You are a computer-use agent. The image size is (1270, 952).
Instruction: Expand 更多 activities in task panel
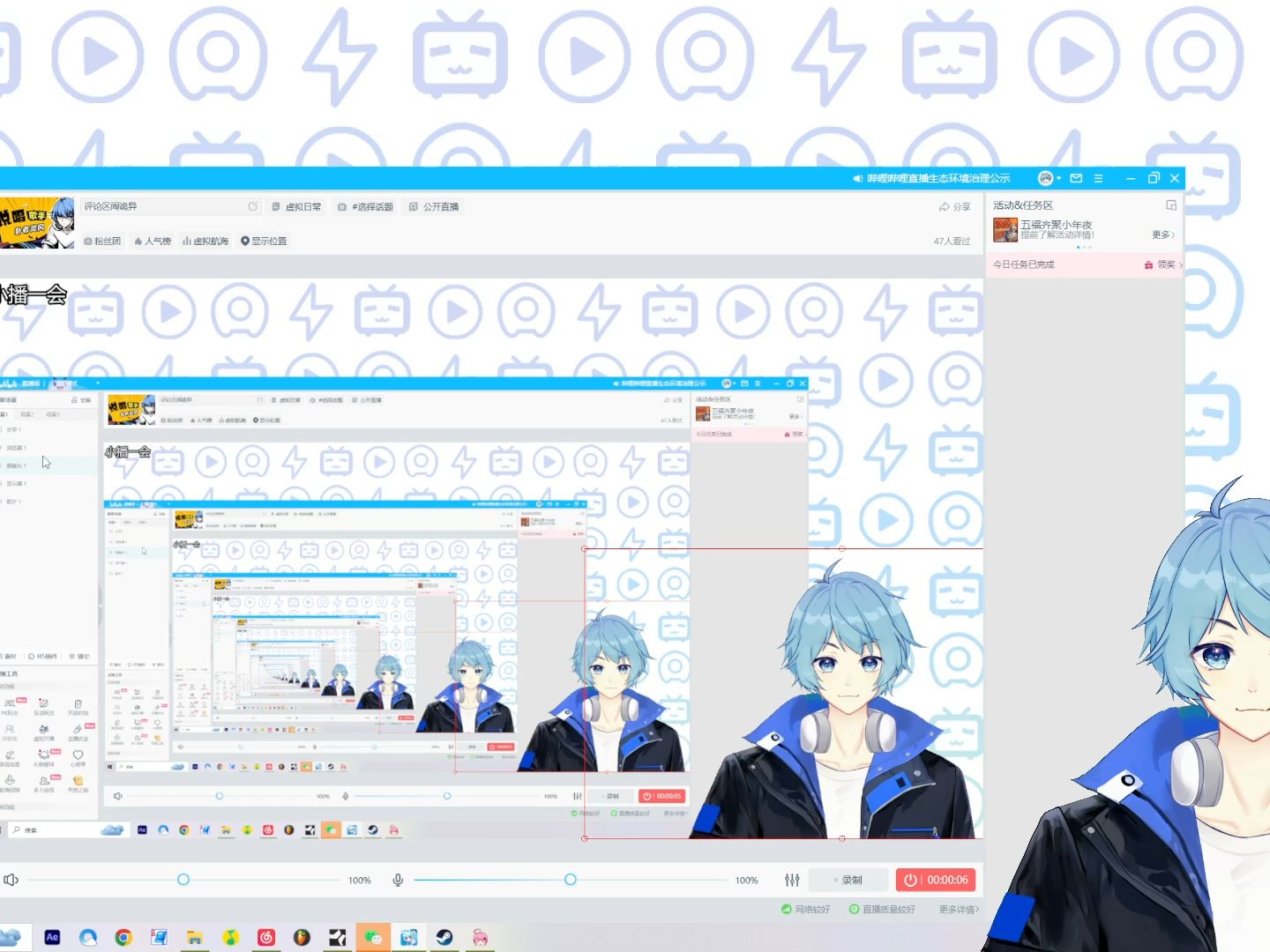coord(1163,234)
